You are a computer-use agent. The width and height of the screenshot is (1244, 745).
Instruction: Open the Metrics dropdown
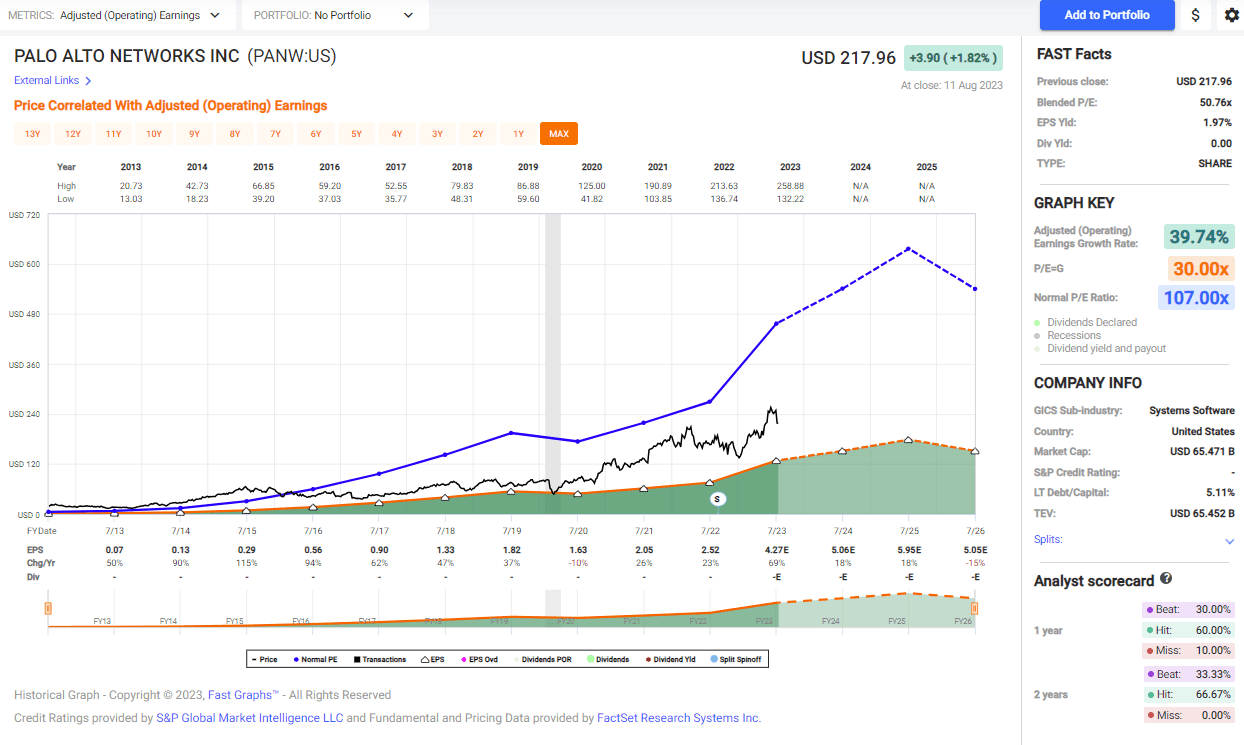click(x=119, y=15)
